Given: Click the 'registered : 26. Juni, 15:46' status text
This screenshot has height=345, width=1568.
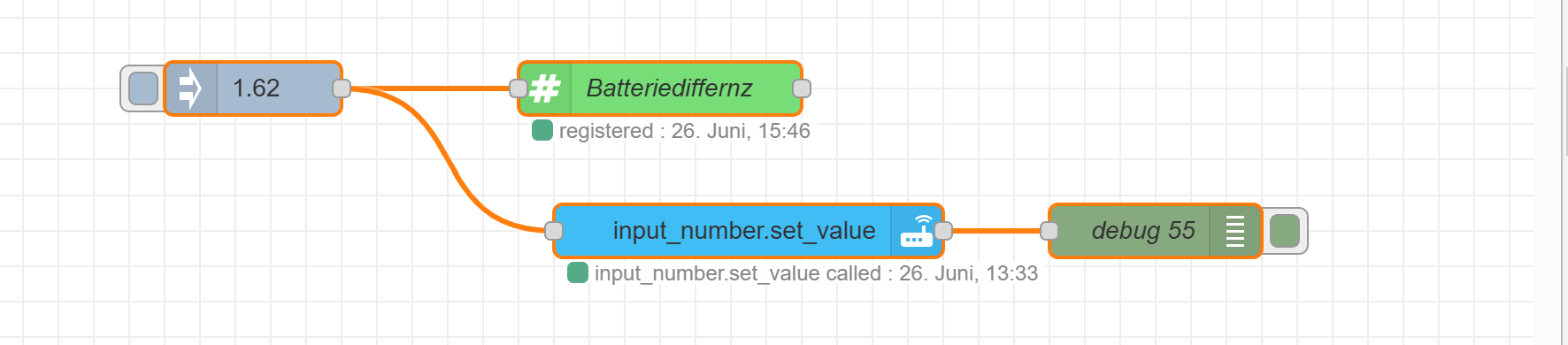Looking at the screenshot, I should (685, 131).
